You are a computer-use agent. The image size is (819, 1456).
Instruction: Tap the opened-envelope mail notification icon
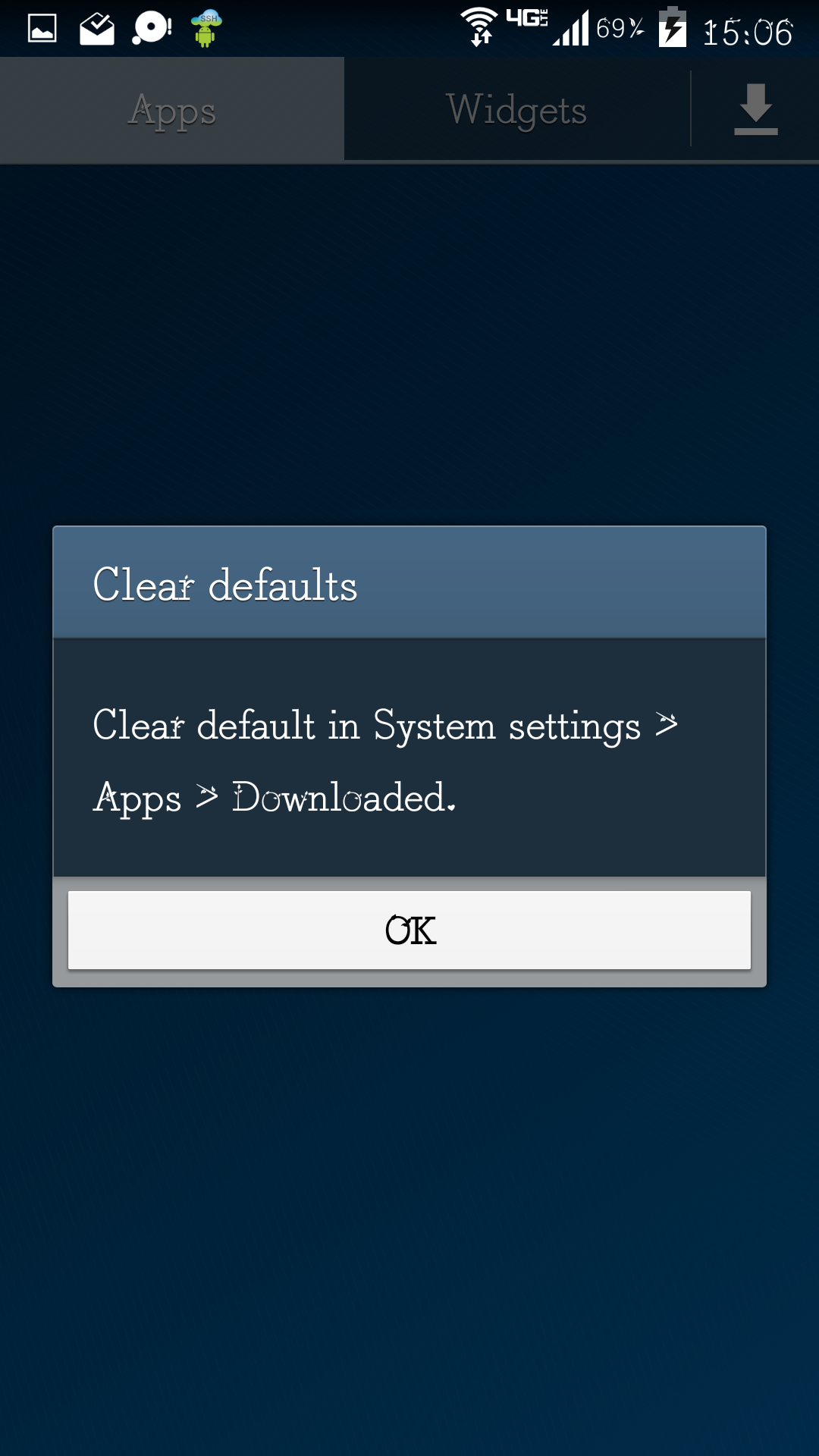[x=97, y=29]
